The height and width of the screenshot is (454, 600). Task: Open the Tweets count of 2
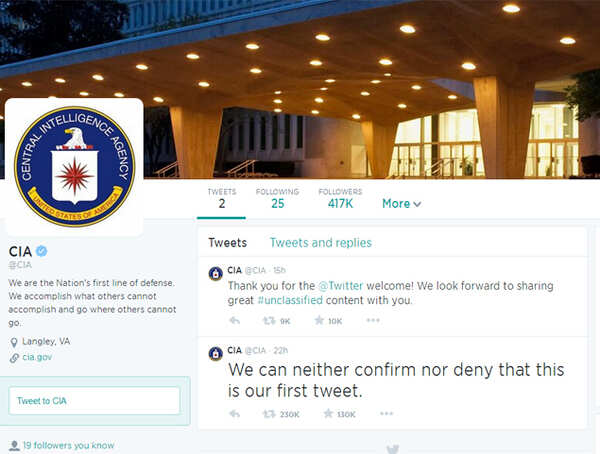pos(222,199)
